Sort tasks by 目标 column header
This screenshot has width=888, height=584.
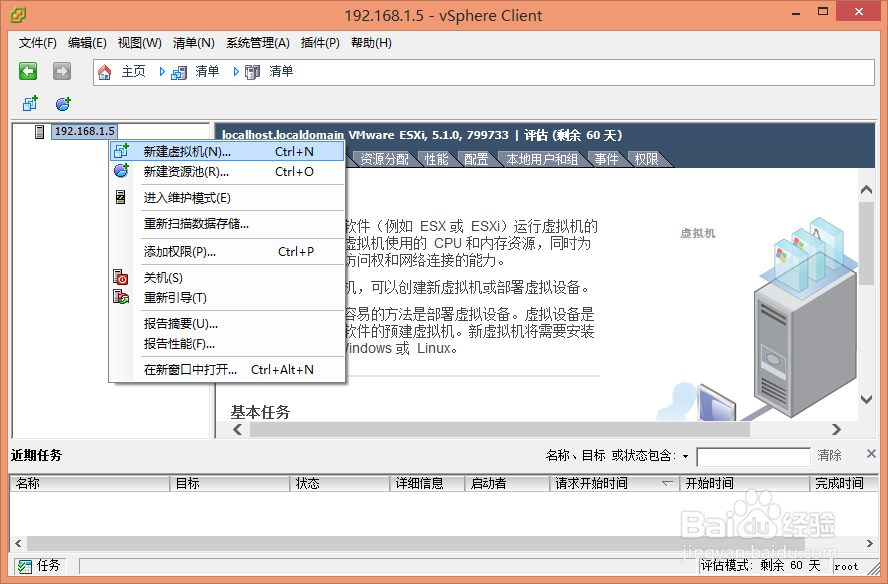(230, 483)
